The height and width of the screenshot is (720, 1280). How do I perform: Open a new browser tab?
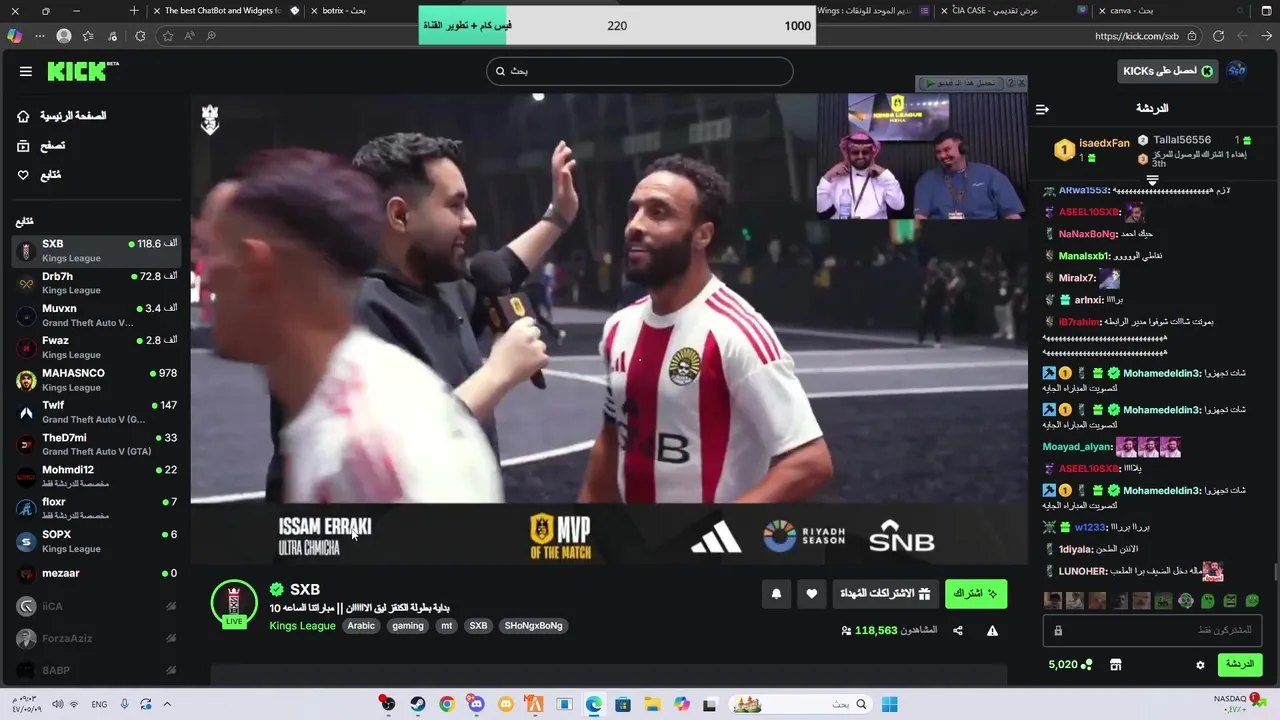(x=134, y=10)
